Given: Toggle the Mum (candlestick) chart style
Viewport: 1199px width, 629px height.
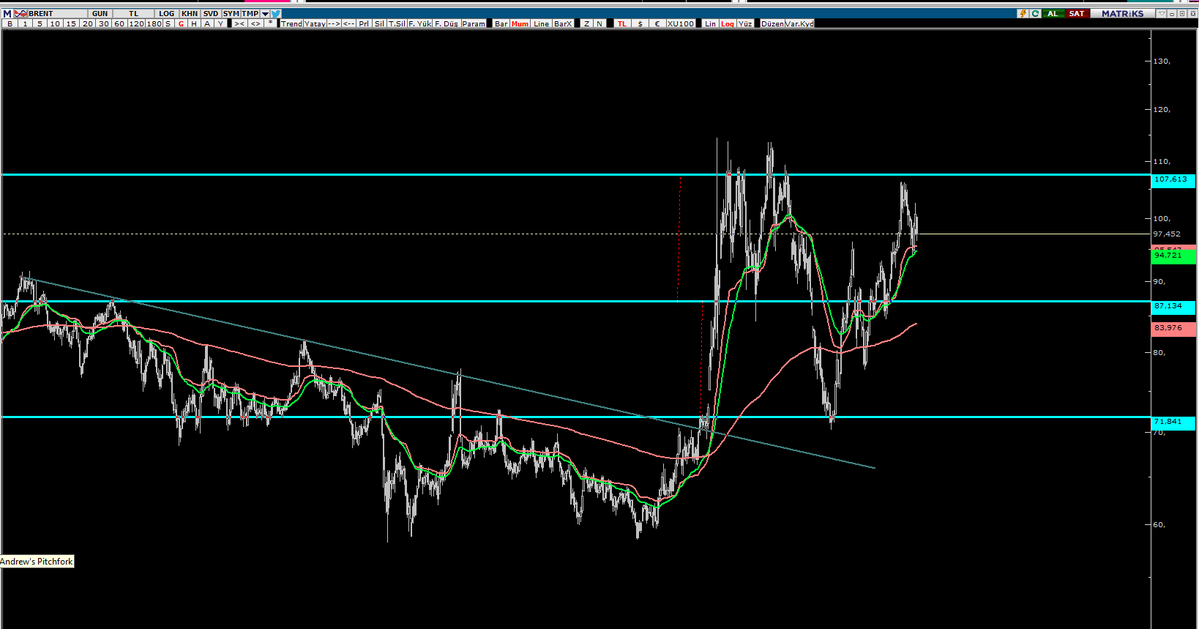Looking at the screenshot, I should pyautogui.click(x=520, y=24).
